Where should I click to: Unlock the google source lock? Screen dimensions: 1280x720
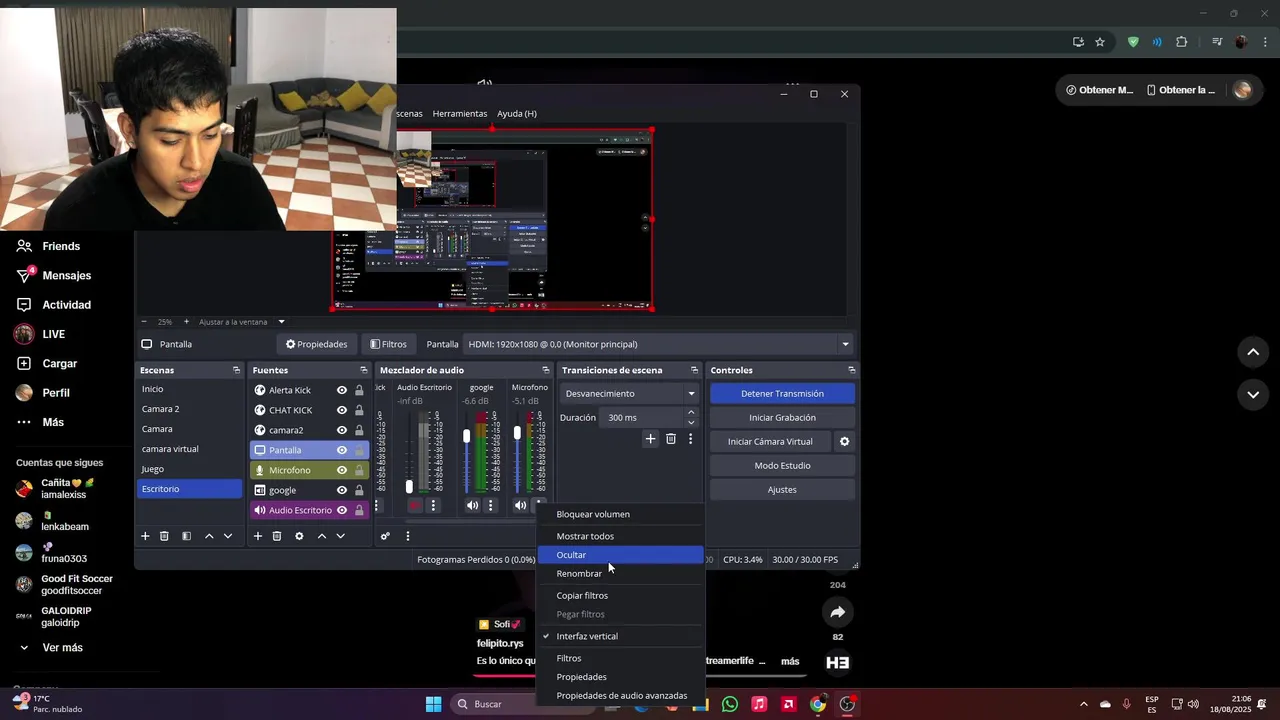tap(359, 490)
